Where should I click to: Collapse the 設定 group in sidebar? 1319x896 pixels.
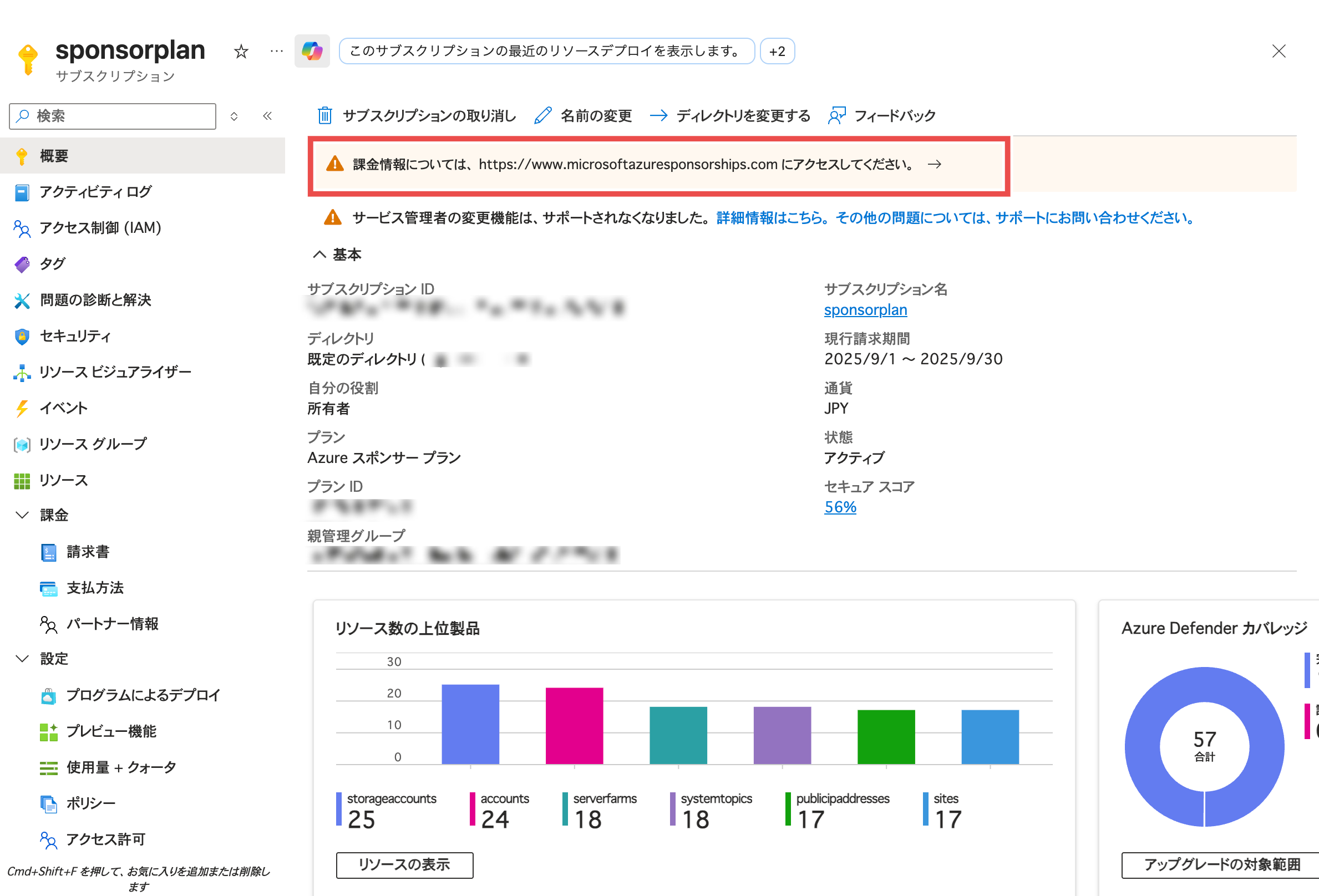point(22,658)
